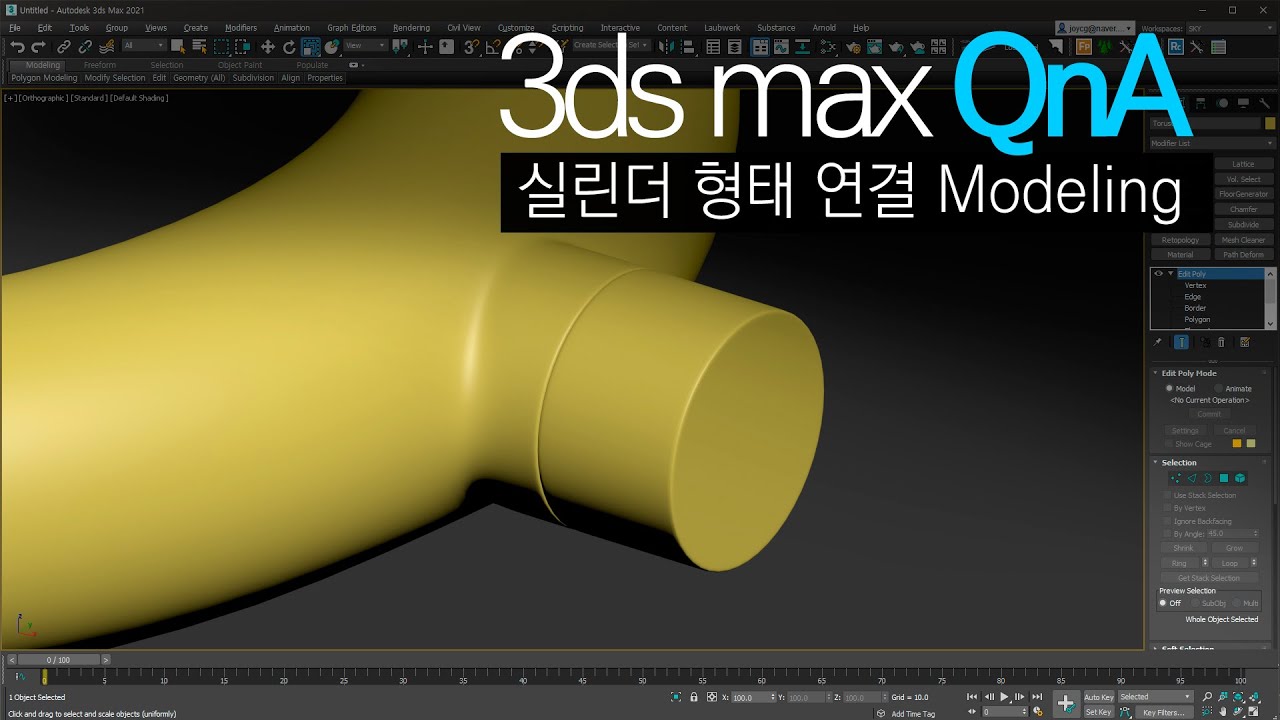
Task: Open the Rendering menu
Action: [x=411, y=28]
